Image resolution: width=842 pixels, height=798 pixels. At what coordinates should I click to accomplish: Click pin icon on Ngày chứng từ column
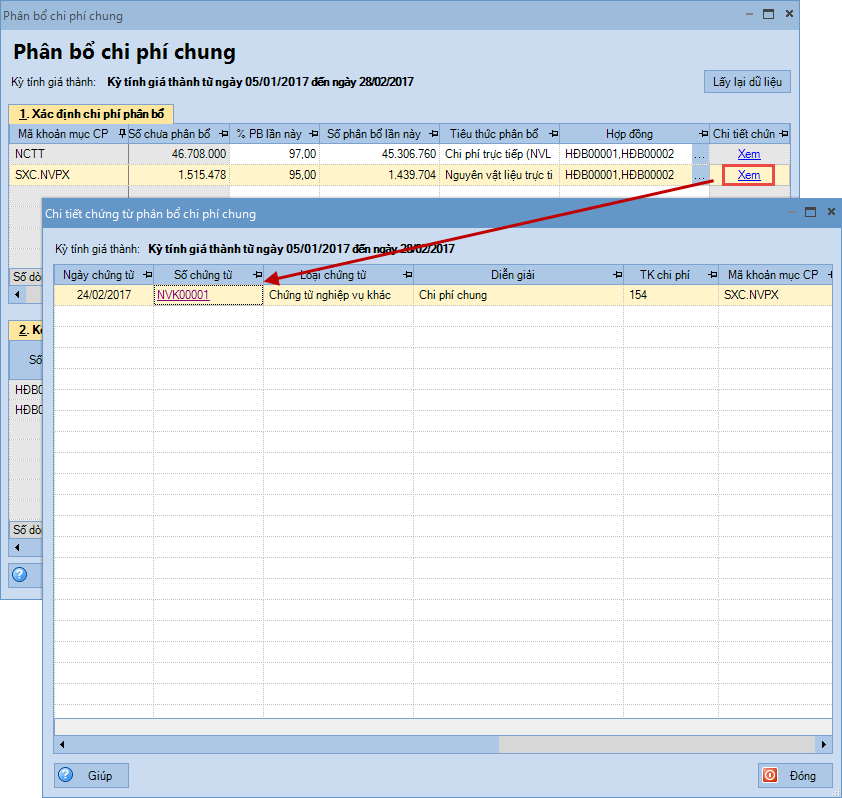pyautogui.click(x=147, y=275)
